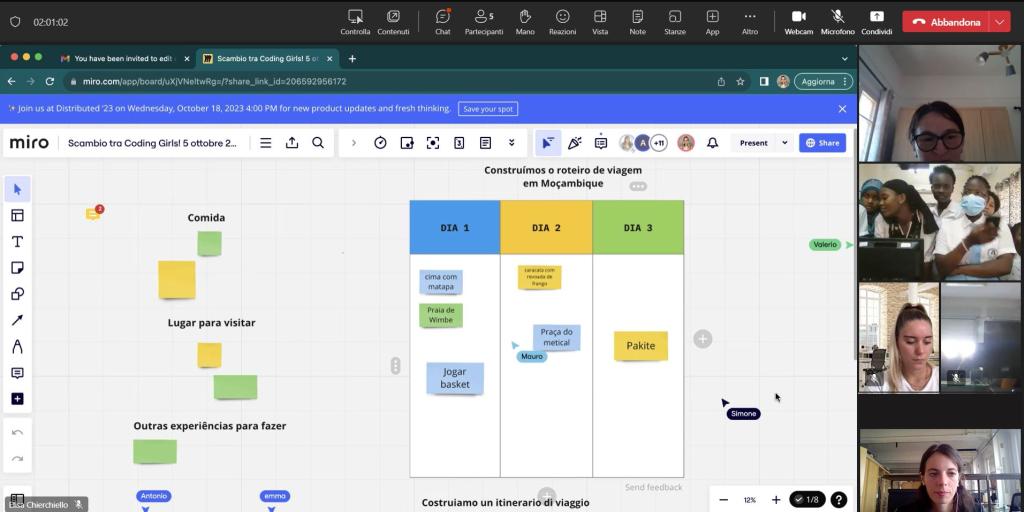Screen dimensions: 1024x512
Task: Switch to the Scambio tra Coding Girls tab
Action: (268, 59)
